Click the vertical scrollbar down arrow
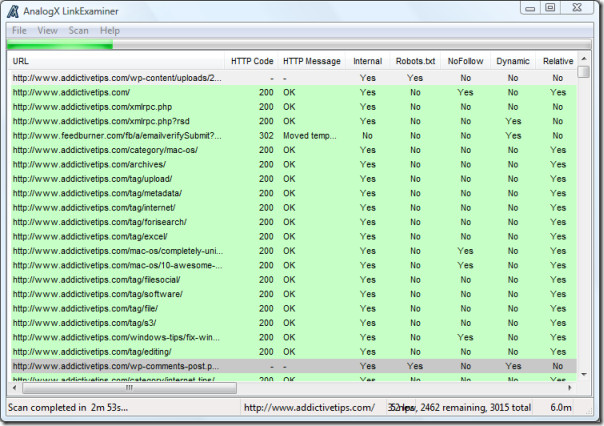 tap(584, 374)
